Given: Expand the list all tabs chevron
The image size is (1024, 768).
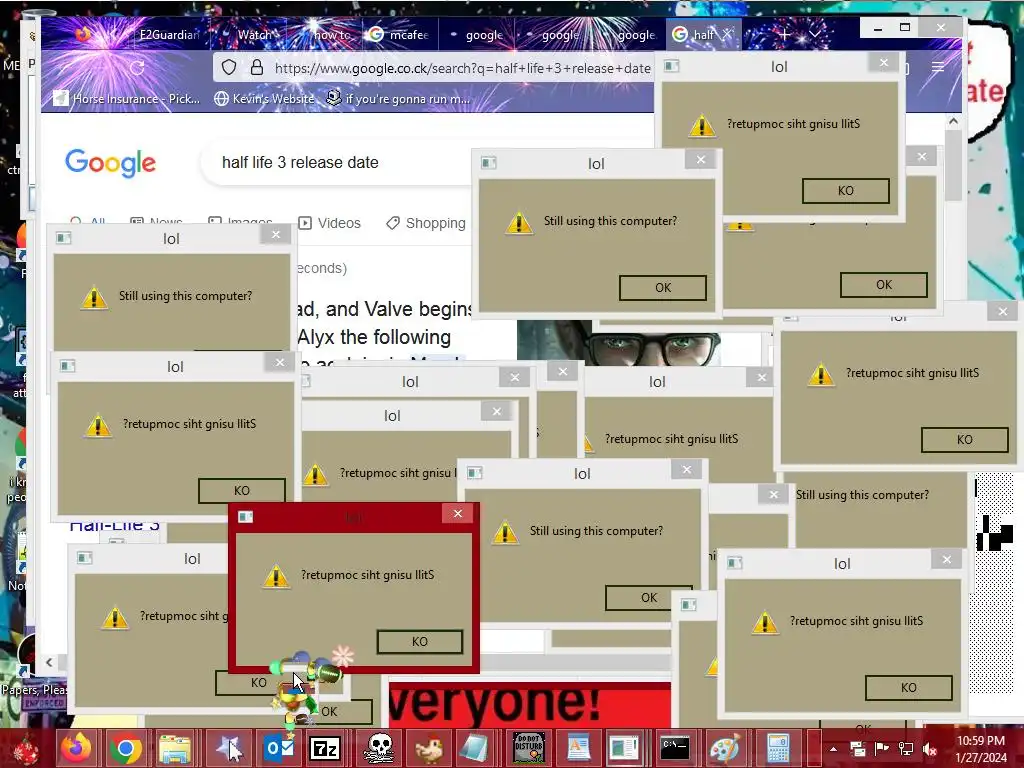Looking at the screenshot, I should pyautogui.click(x=814, y=34).
